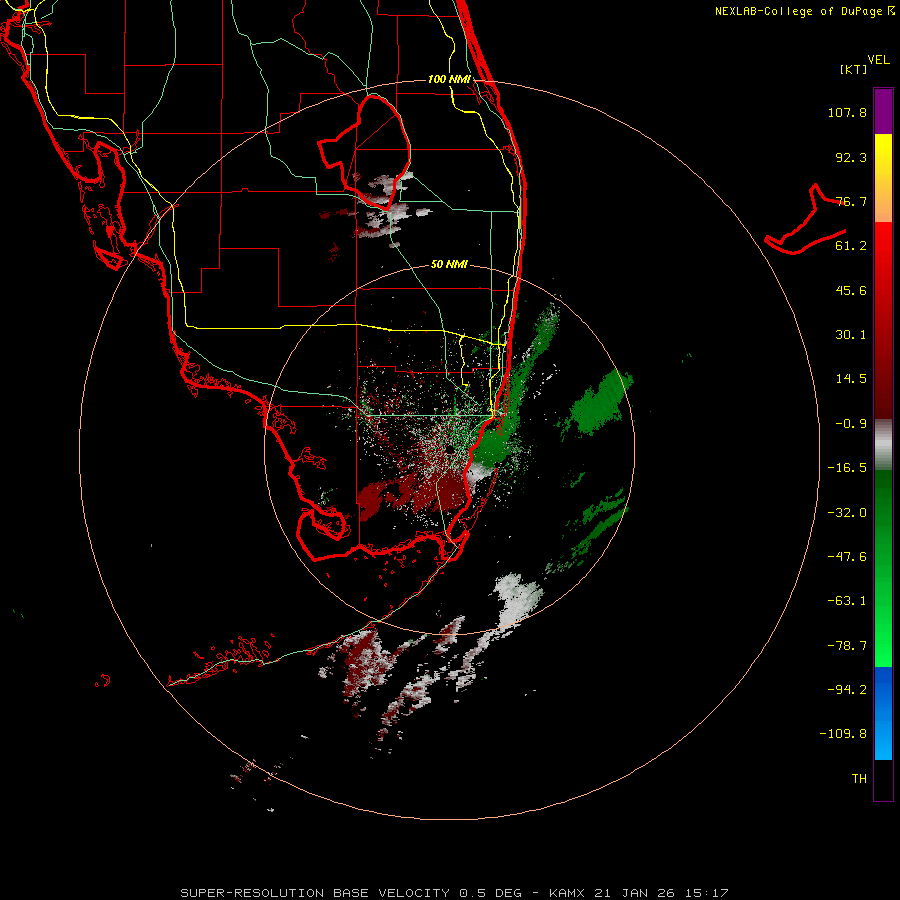Image resolution: width=900 pixels, height=900 pixels.
Task: Click the TH legend label
Action: [x=859, y=779]
